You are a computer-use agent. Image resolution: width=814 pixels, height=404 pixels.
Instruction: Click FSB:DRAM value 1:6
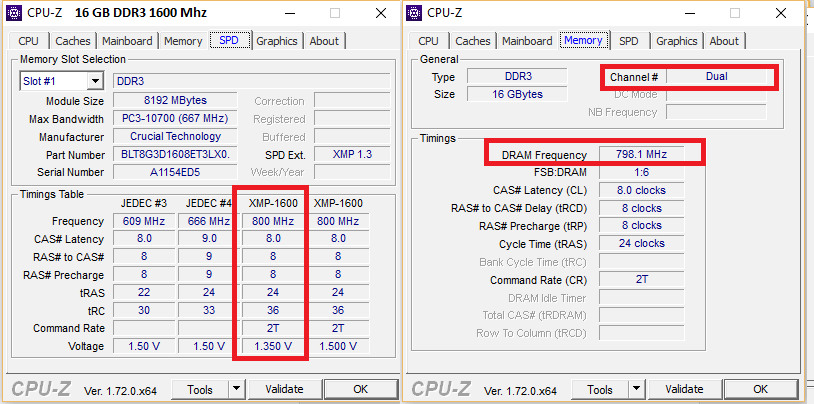641,172
